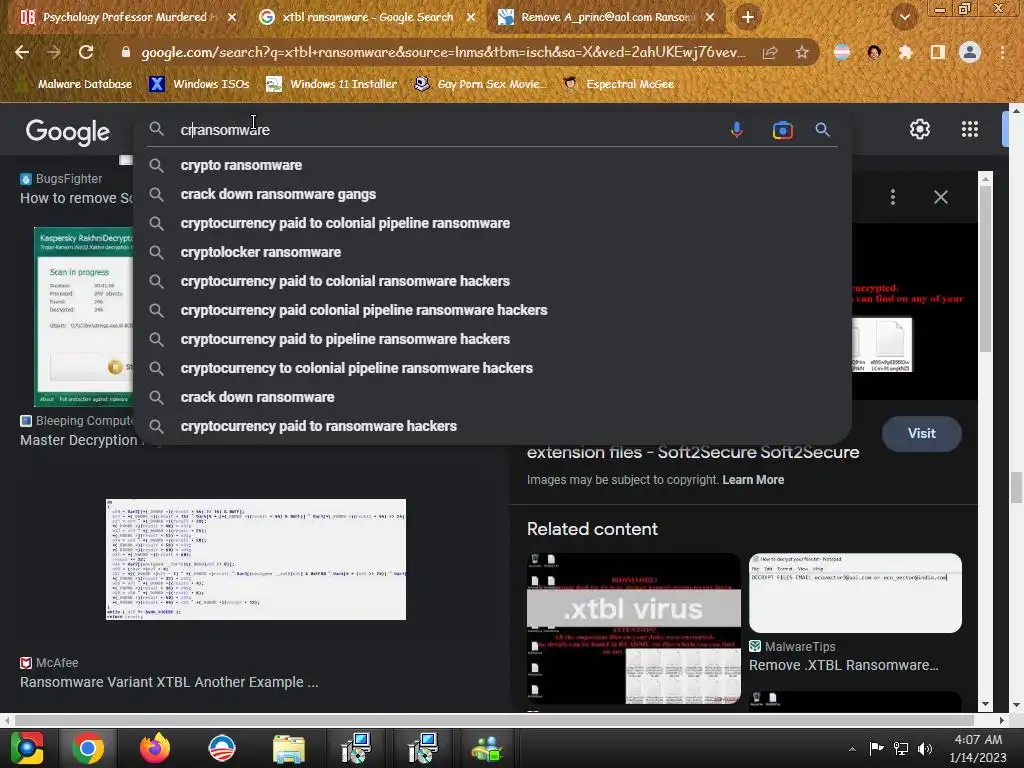Open Windows 11 Installer bookmark
This screenshot has height=768, width=1024.
(x=332, y=84)
